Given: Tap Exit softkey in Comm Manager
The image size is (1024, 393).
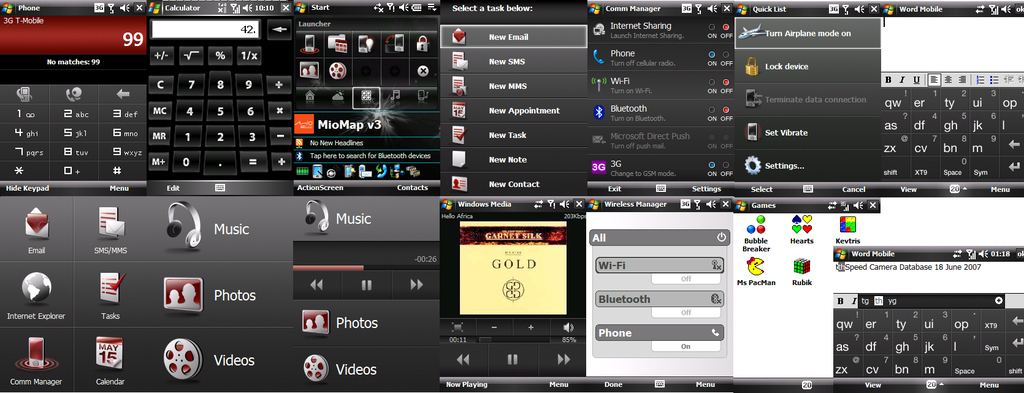Looking at the screenshot, I should point(615,189).
